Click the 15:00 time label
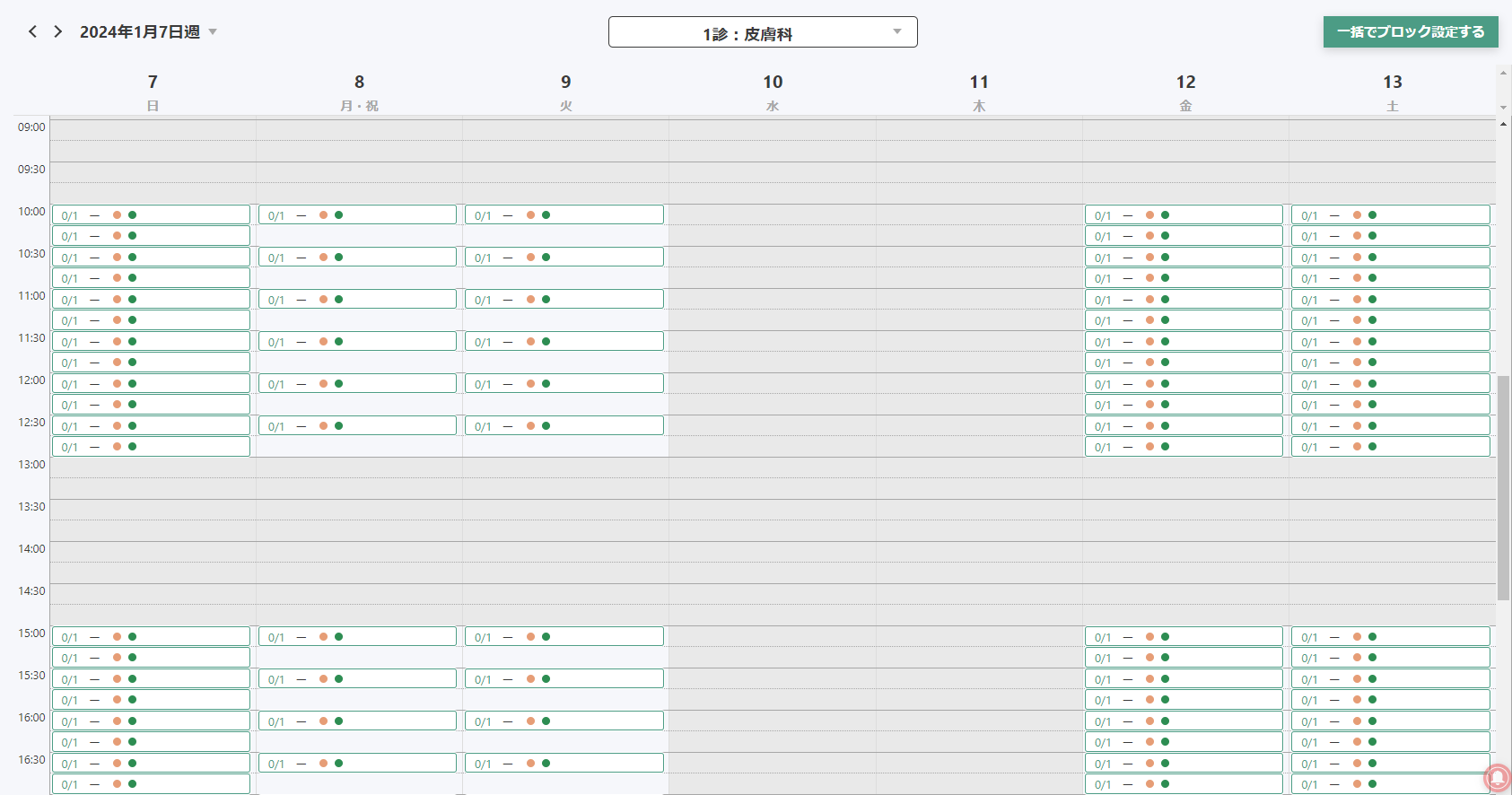The image size is (1512, 795). click(x=31, y=633)
